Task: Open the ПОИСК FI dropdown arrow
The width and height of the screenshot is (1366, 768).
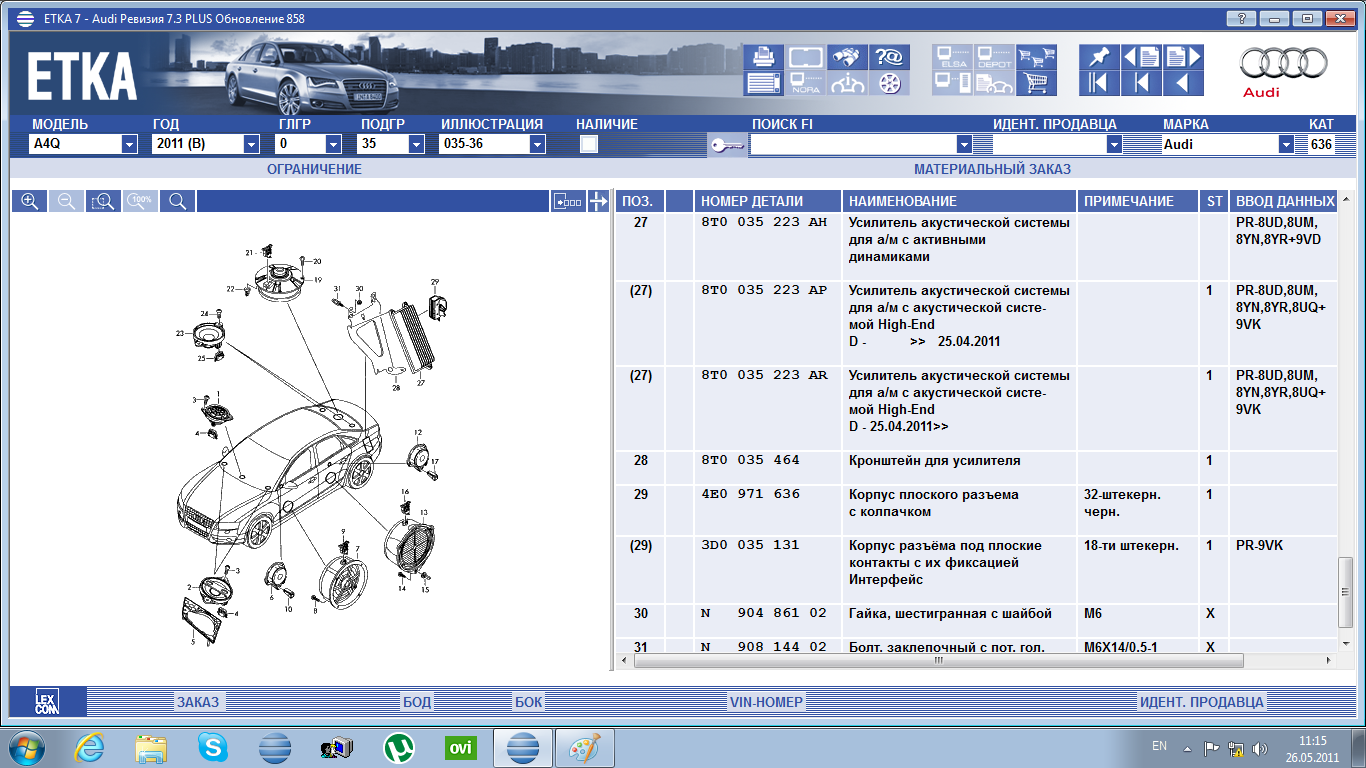Action: [965, 144]
